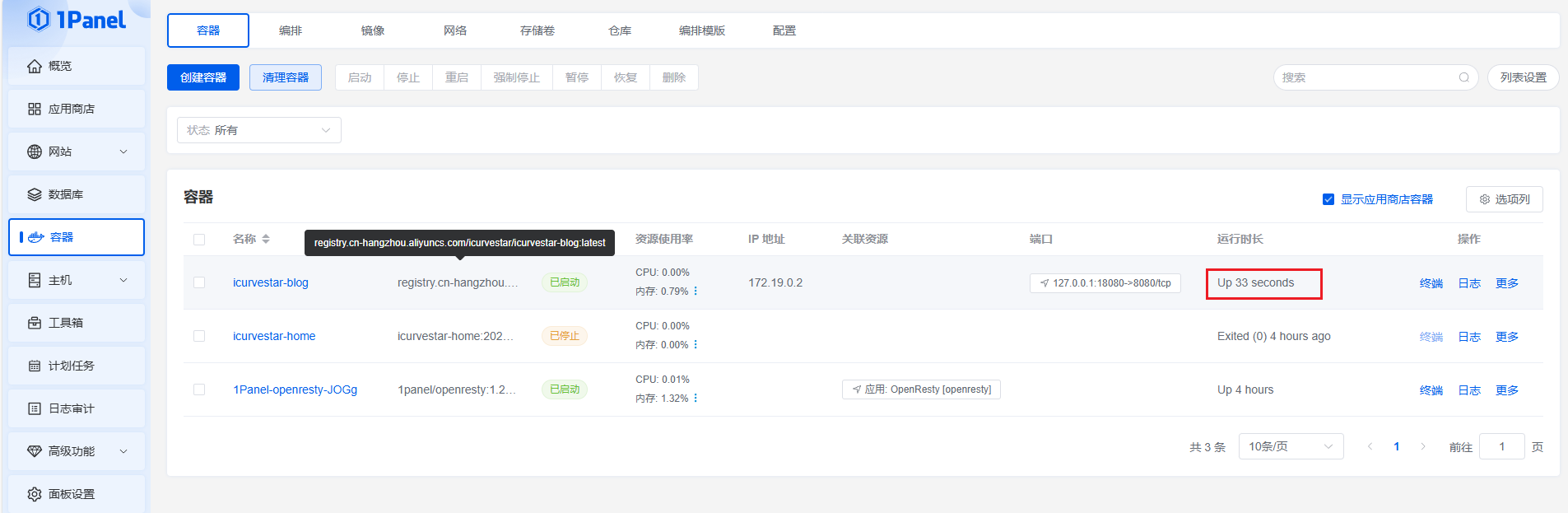Open memory details dots for icurvestar-blog

pos(696,291)
